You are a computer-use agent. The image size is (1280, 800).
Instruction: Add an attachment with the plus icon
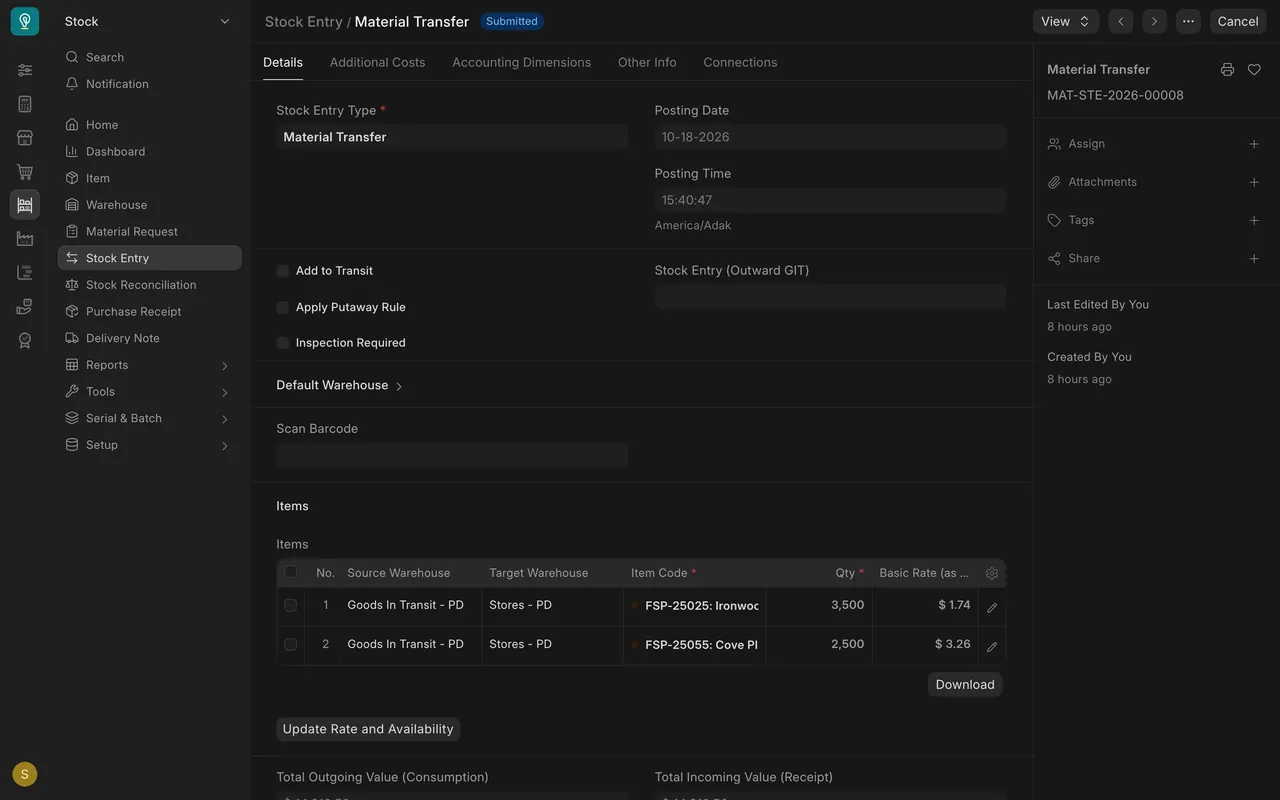1254,182
